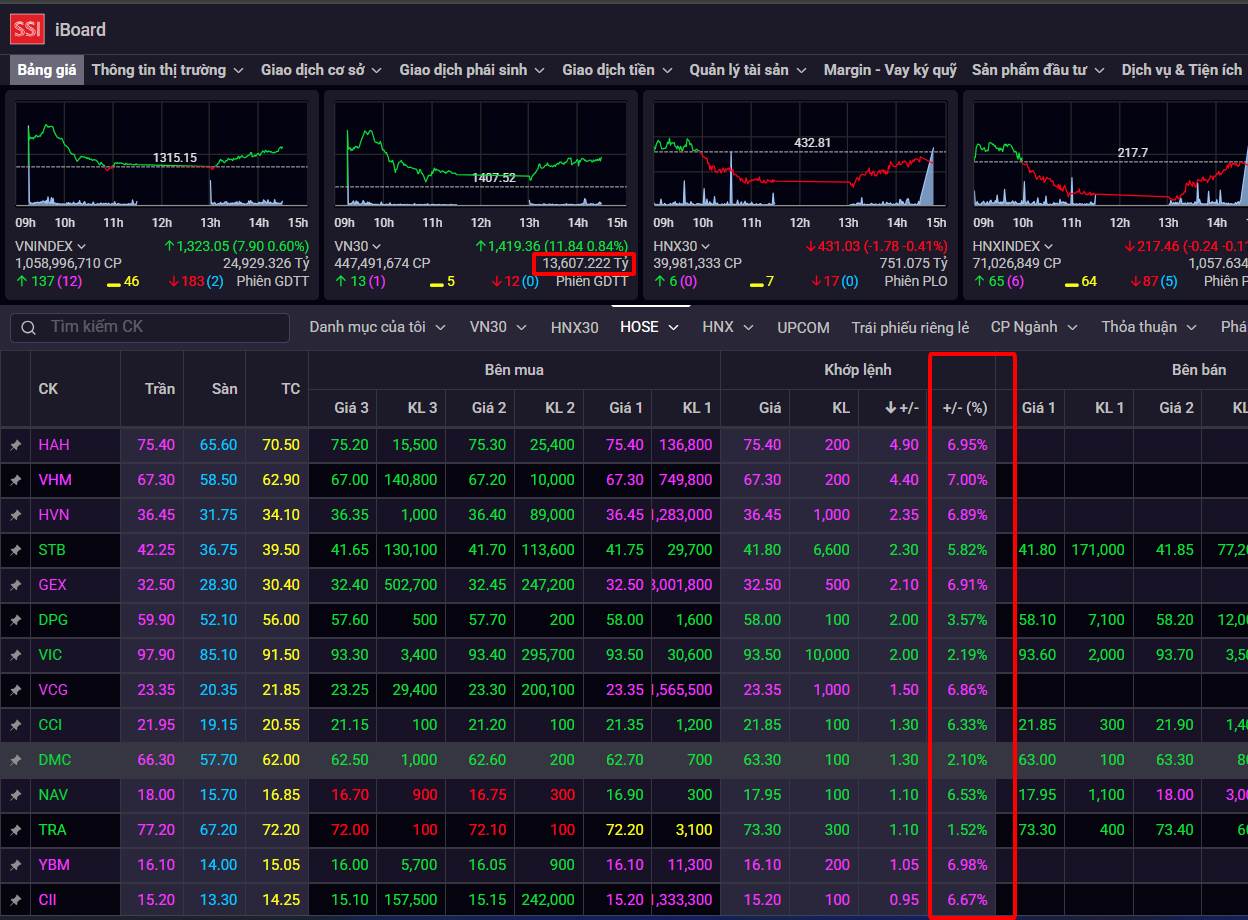Toggle pin on GEX row
Viewport: 1248px width, 920px height.
click(15, 585)
